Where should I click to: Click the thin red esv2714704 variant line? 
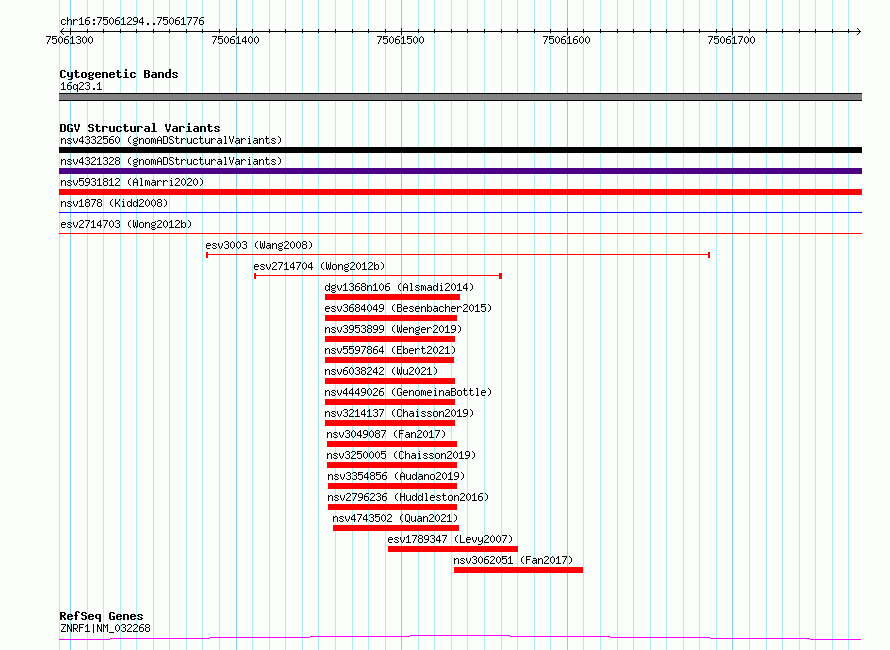coord(378,276)
